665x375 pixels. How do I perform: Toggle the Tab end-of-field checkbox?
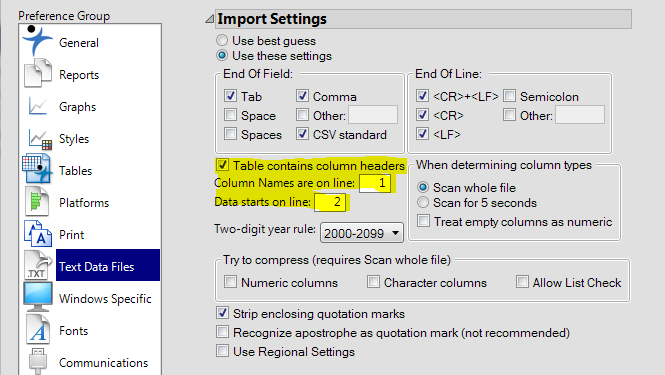coord(230,95)
